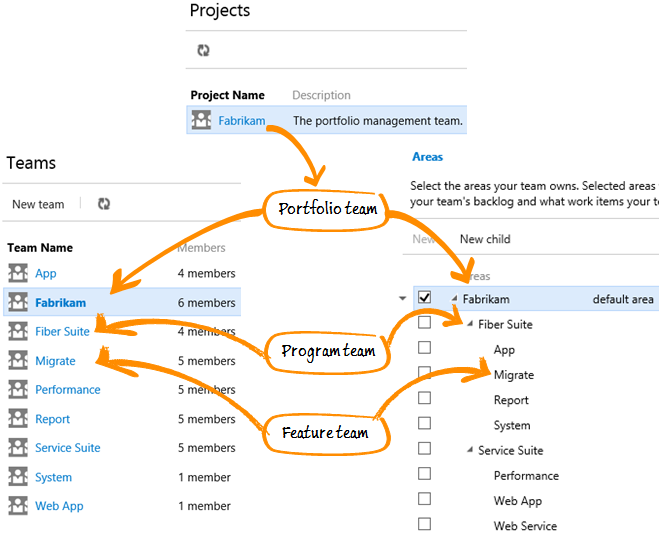Click the Web App team icon
The height and width of the screenshot is (544, 659).
pos(17,506)
